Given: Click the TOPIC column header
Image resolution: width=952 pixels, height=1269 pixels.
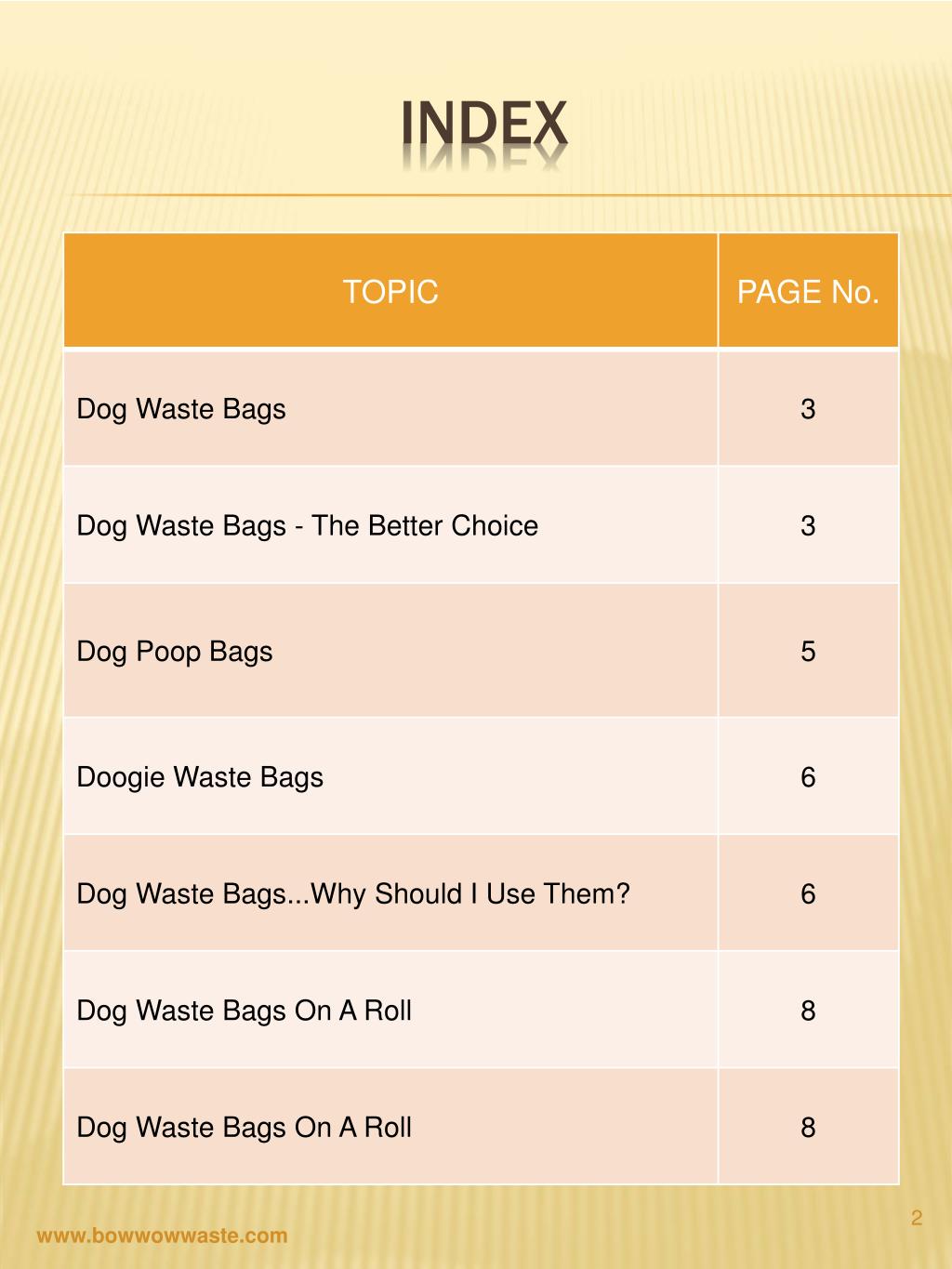Looking at the screenshot, I should click(x=390, y=292).
